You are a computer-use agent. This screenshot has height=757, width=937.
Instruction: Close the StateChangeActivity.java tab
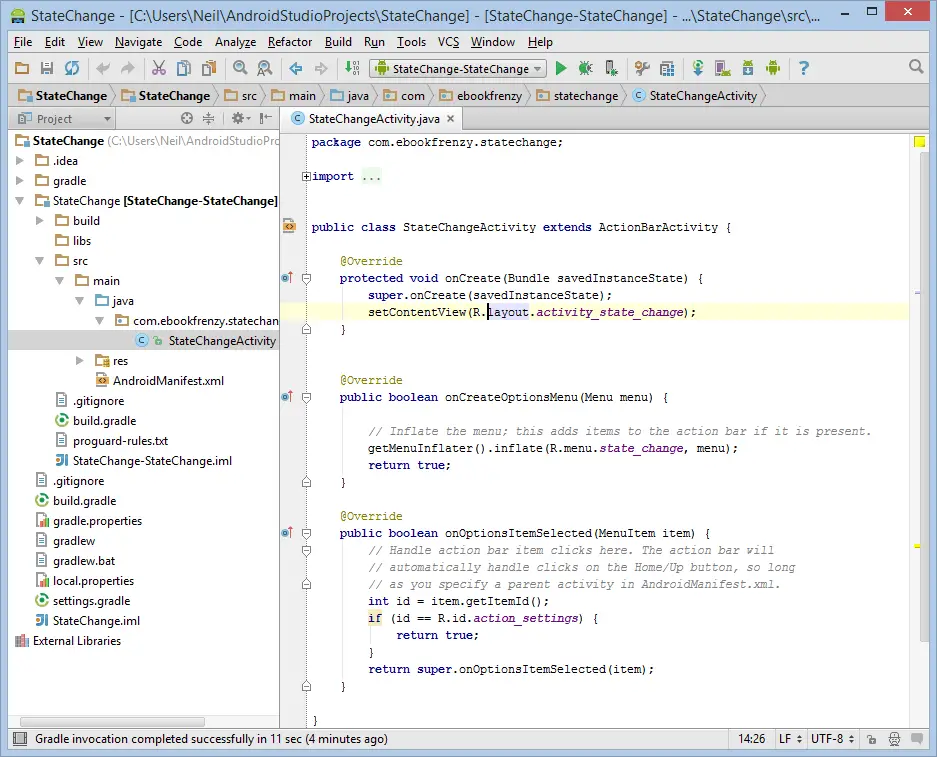coord(451,118)
